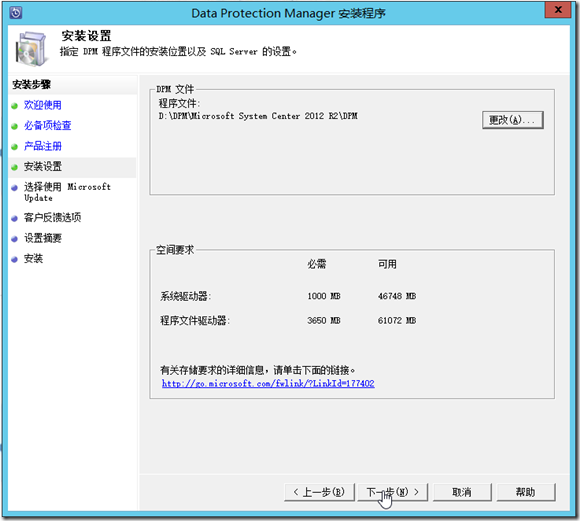Cancel setup with 取消 button
This screenshot has height=521, width=580.
(x=462, y=492)
